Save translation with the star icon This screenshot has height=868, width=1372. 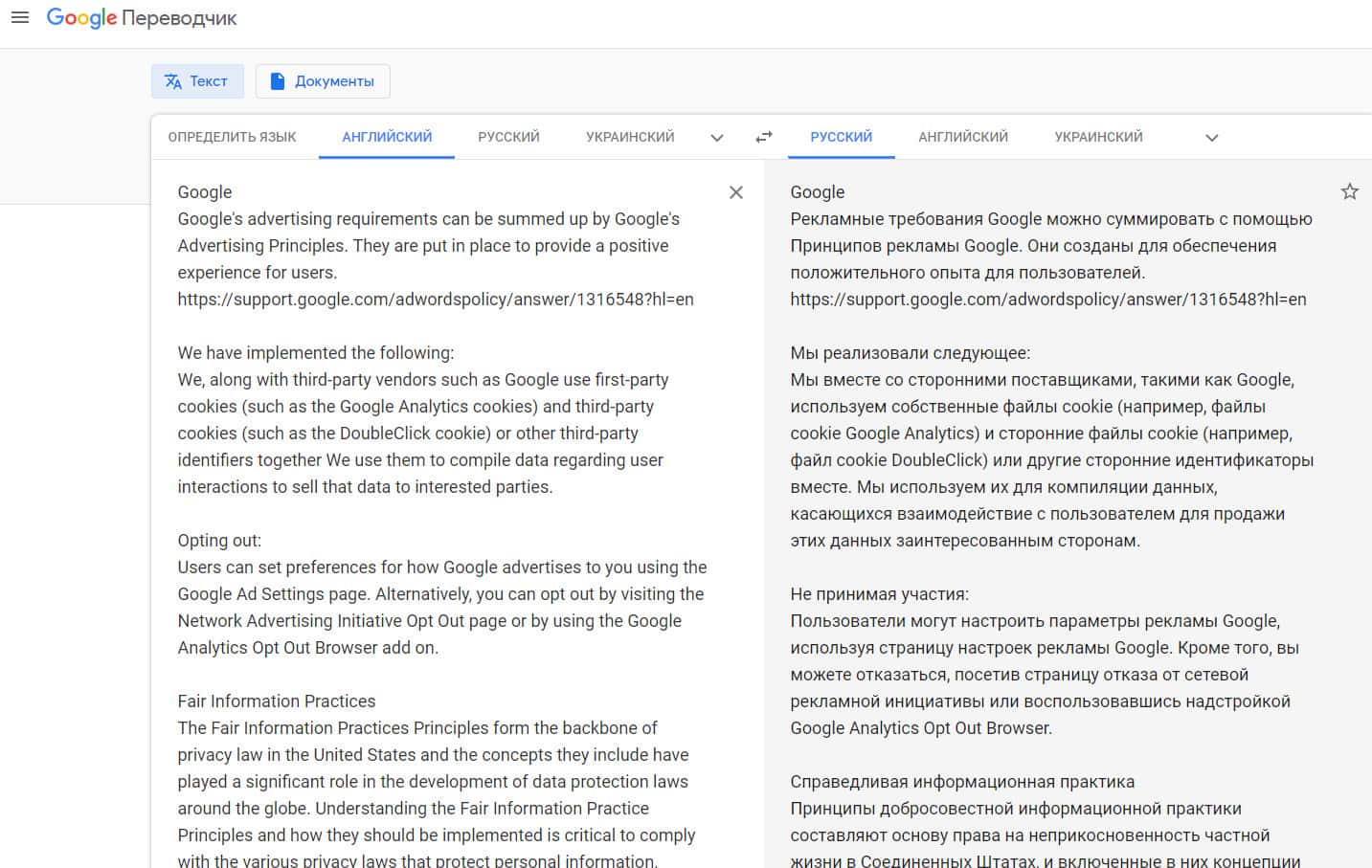1350,191
